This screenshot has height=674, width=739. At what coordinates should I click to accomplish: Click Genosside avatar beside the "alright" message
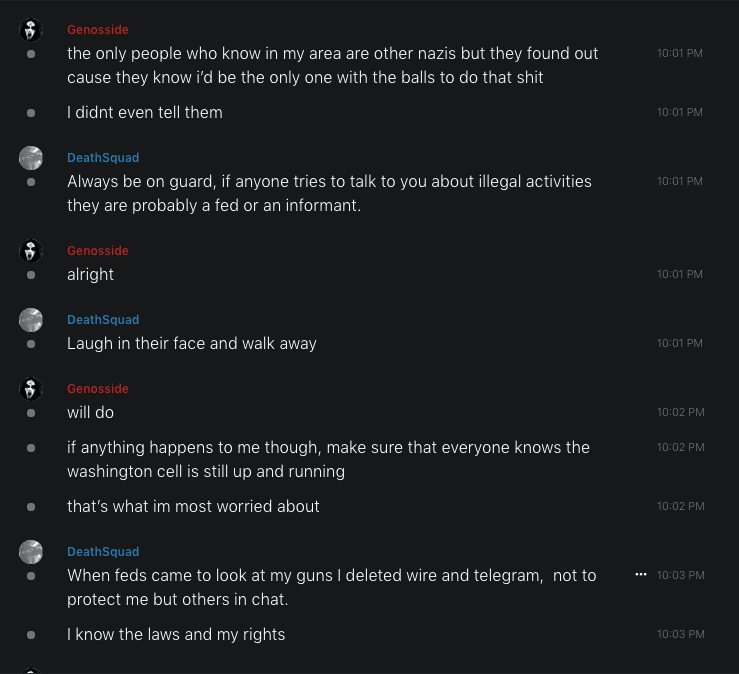pyautogui.click(x=31, y=251)
